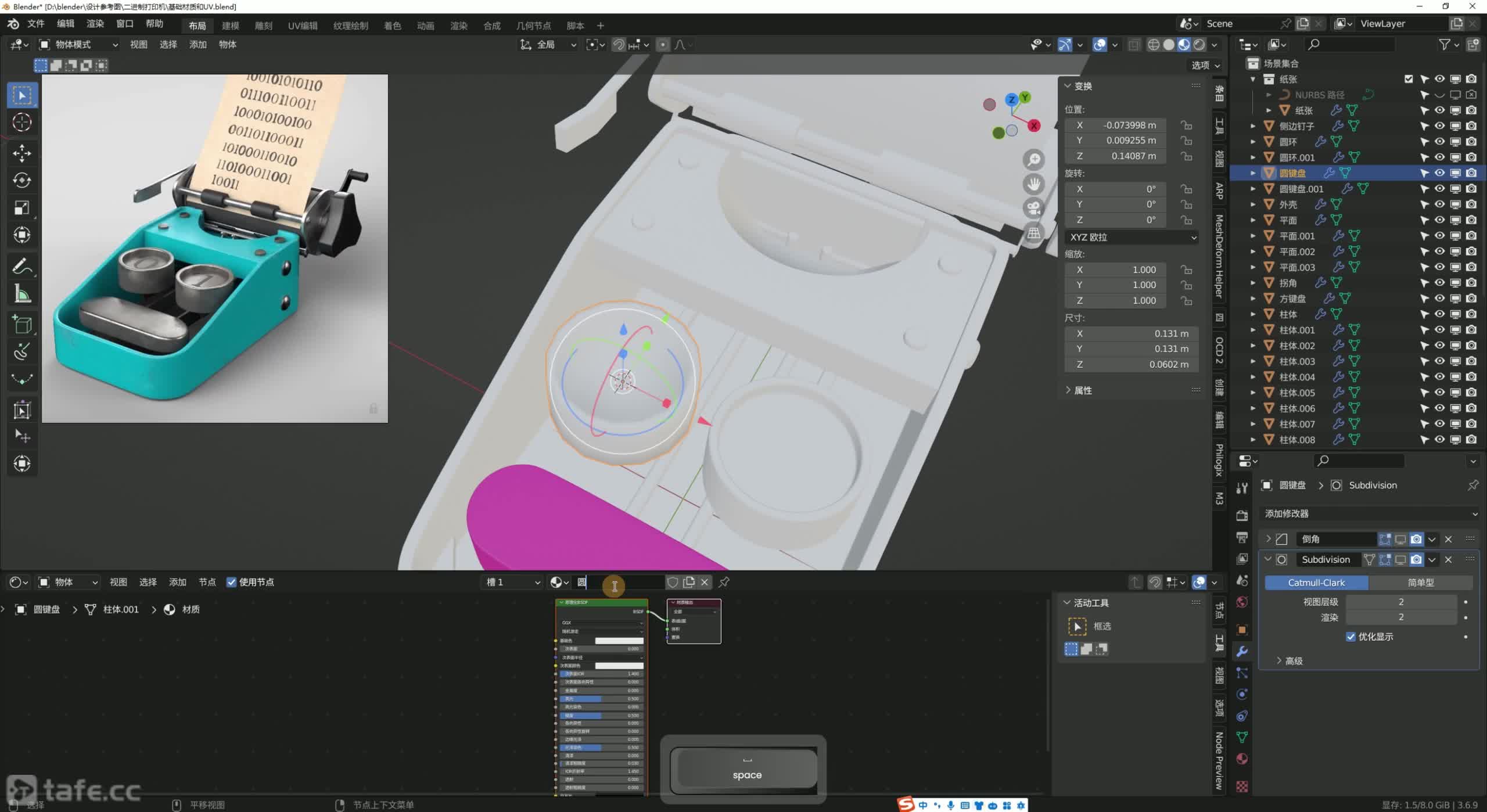The height and width of the screenshot is (812, 1487).
Task: Switch to rendered viewport shading
Action: [x=1199, y=45]
